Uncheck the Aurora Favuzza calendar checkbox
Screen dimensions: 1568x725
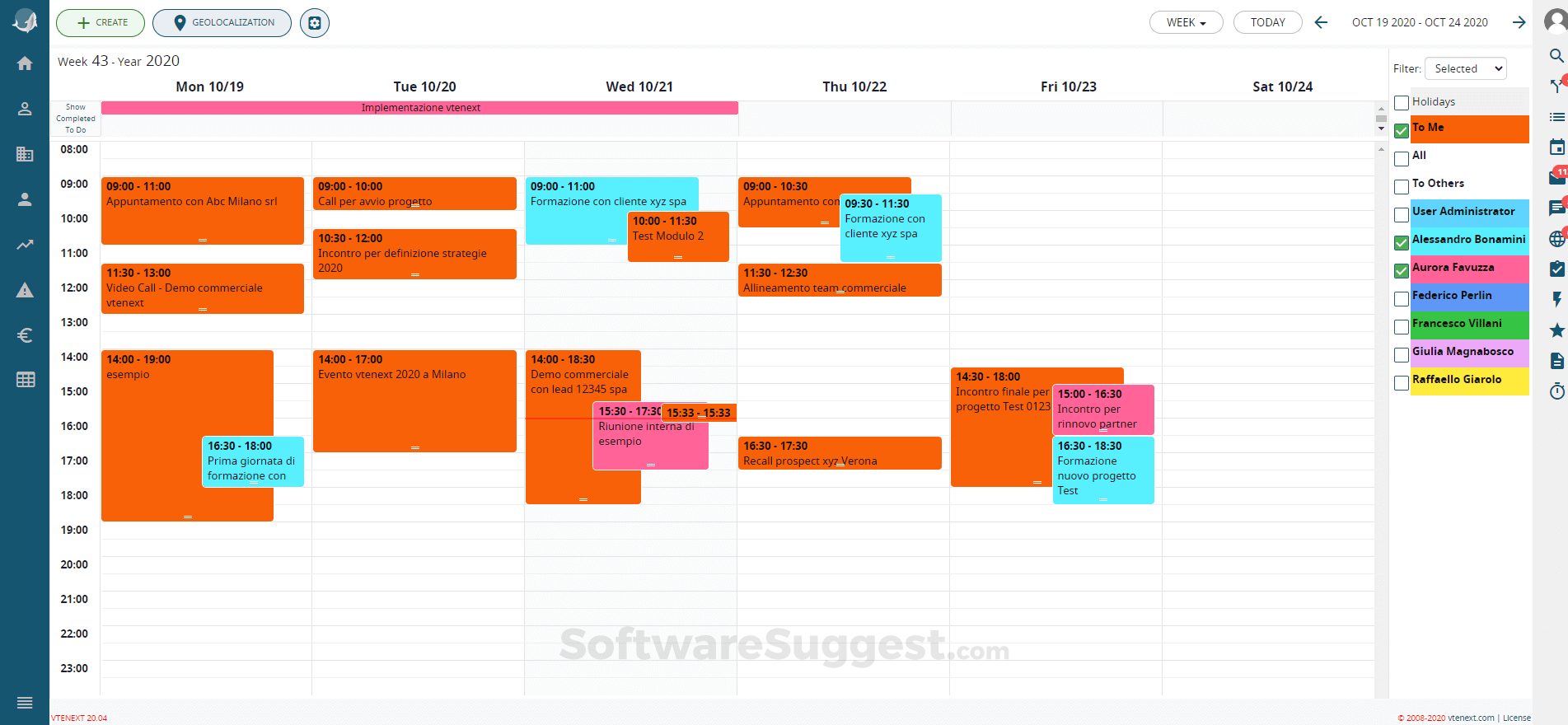[1401, 271]
